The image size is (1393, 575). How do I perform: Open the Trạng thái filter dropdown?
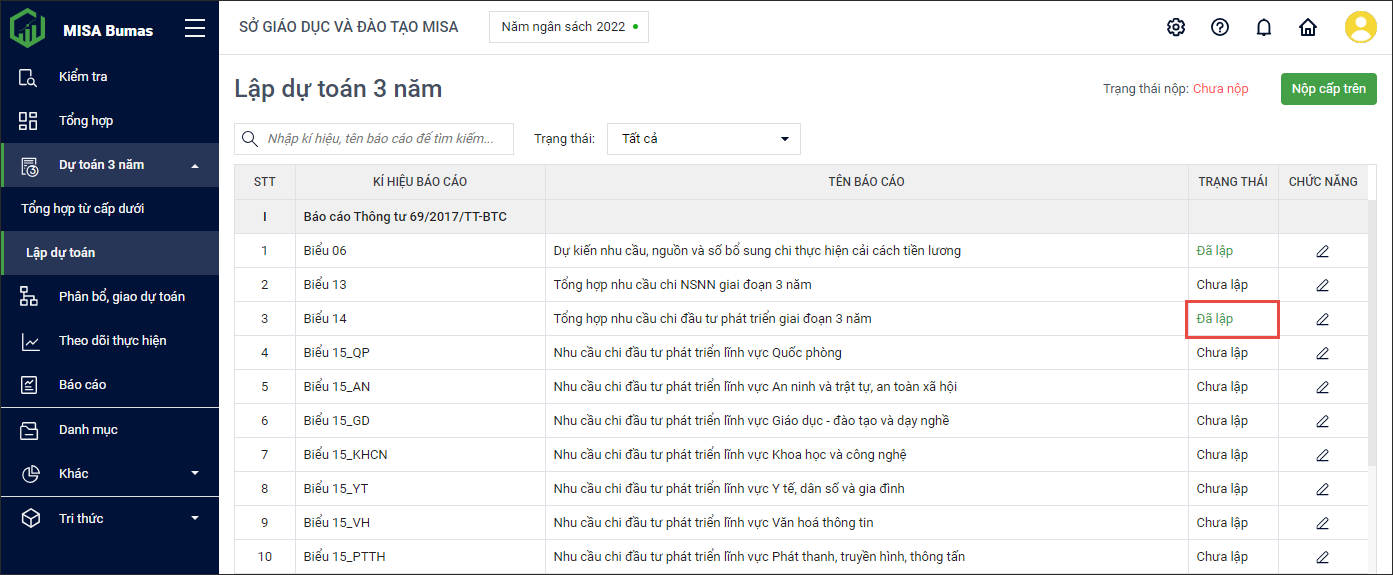pyautogui.click(x=703, y=139)
